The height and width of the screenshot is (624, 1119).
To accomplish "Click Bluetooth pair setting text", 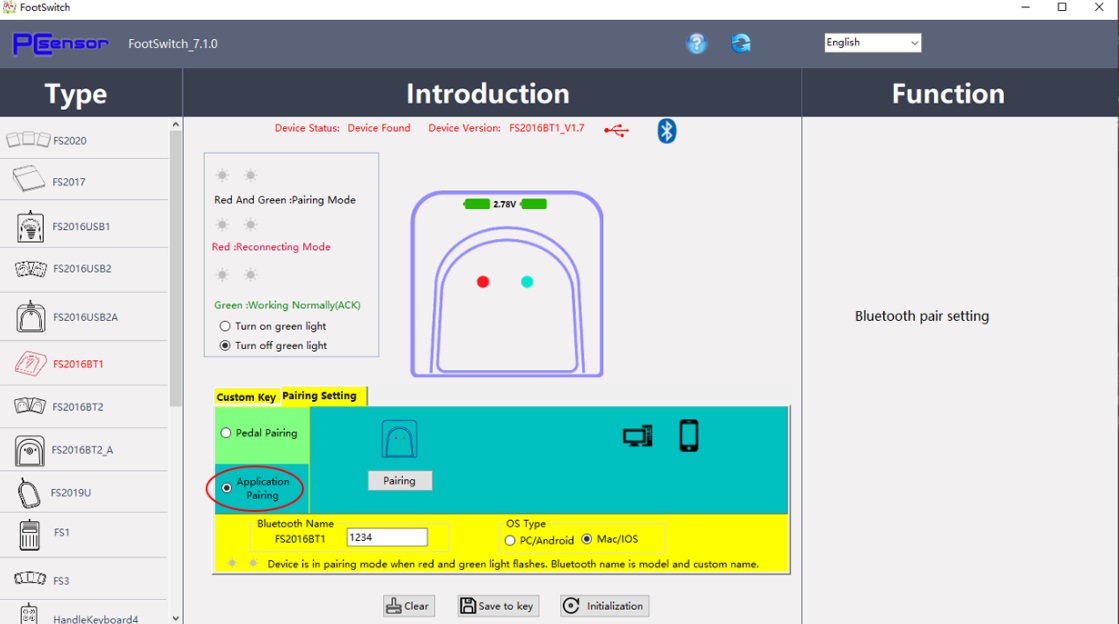I will [x=922, y=316].
